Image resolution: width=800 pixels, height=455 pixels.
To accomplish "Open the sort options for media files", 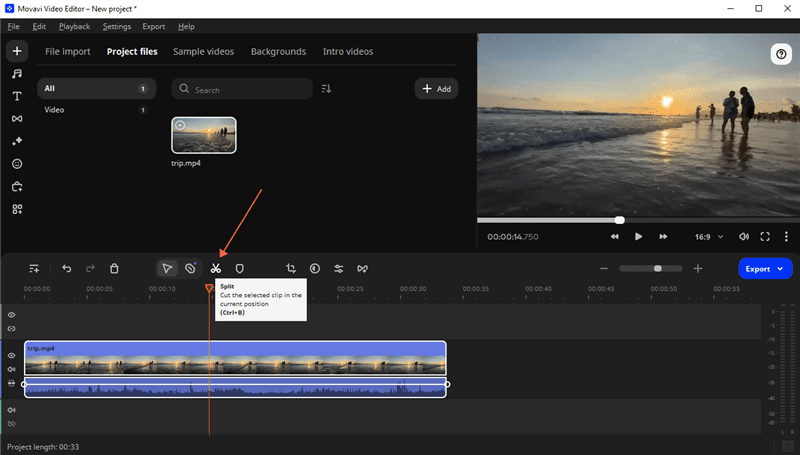I will click(326, 89).
